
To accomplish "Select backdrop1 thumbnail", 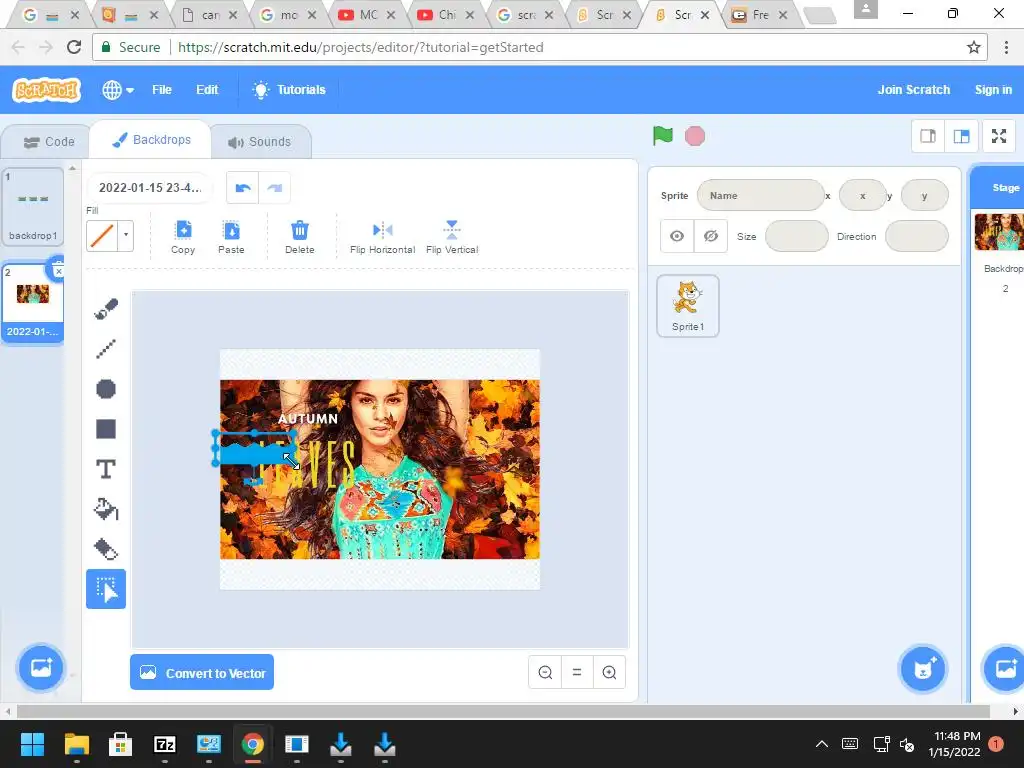I will (x=33, y=206).
